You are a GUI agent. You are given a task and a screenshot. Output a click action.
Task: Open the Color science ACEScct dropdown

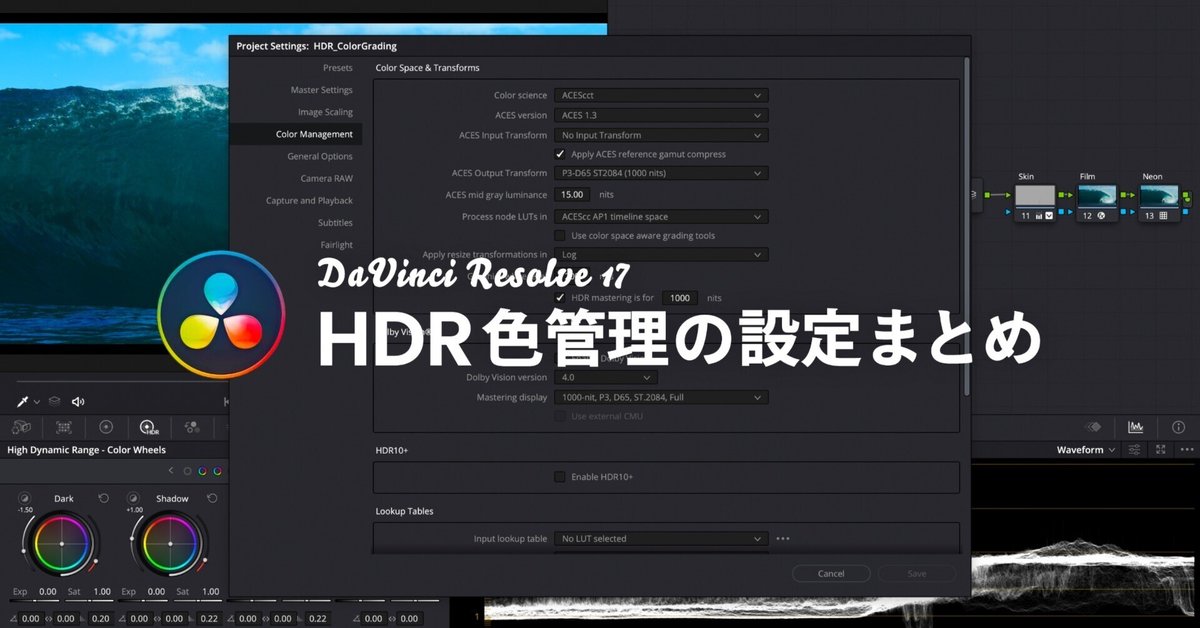pyautogui.click(x=660, y=94)
